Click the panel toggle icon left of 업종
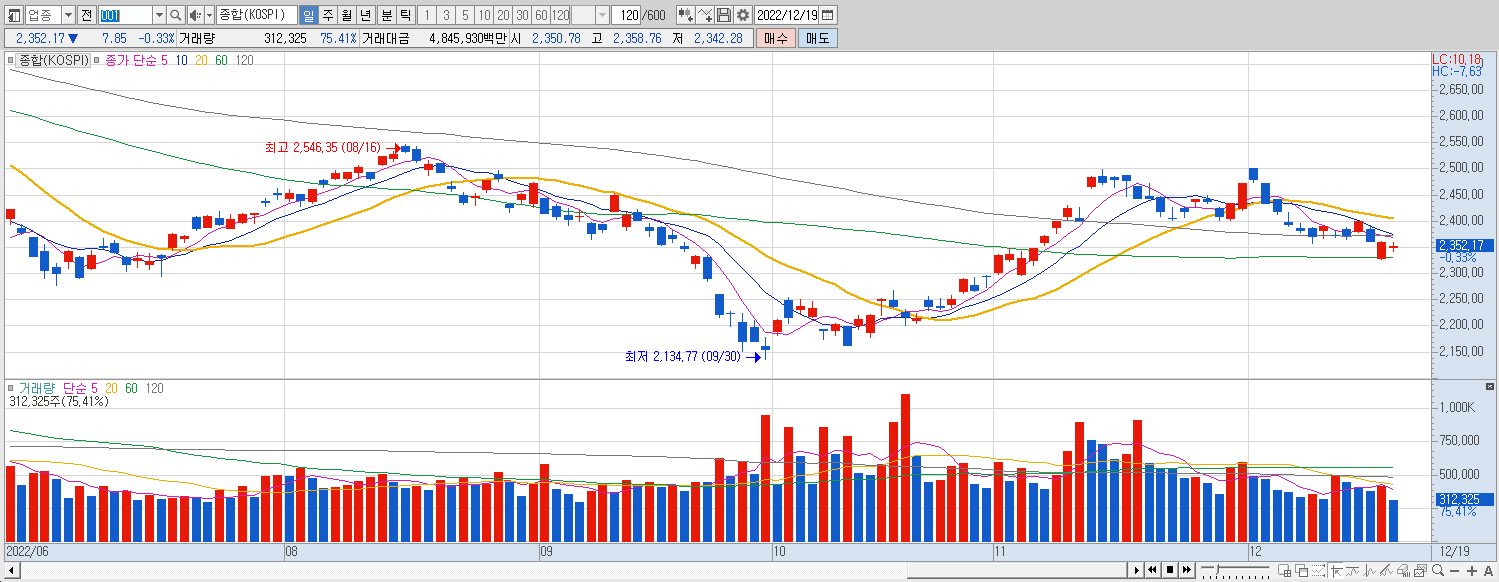This screenshot has width=1499, height=582. pos(13,15)
